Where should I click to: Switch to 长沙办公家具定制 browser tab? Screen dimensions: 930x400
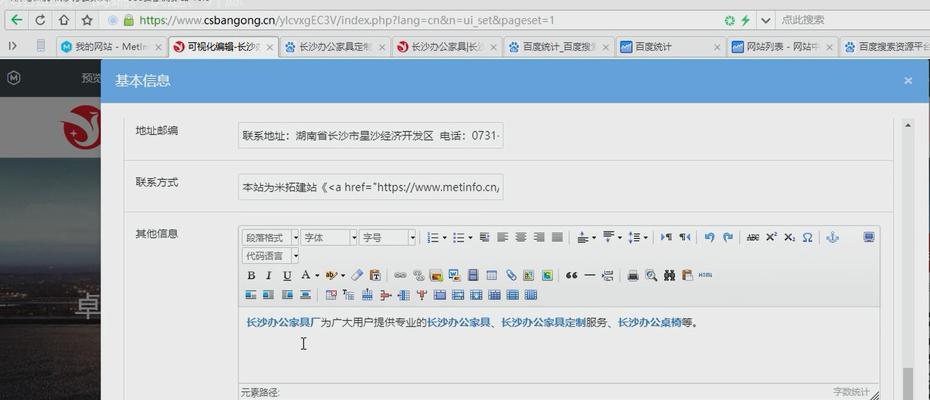coord(335,47)
